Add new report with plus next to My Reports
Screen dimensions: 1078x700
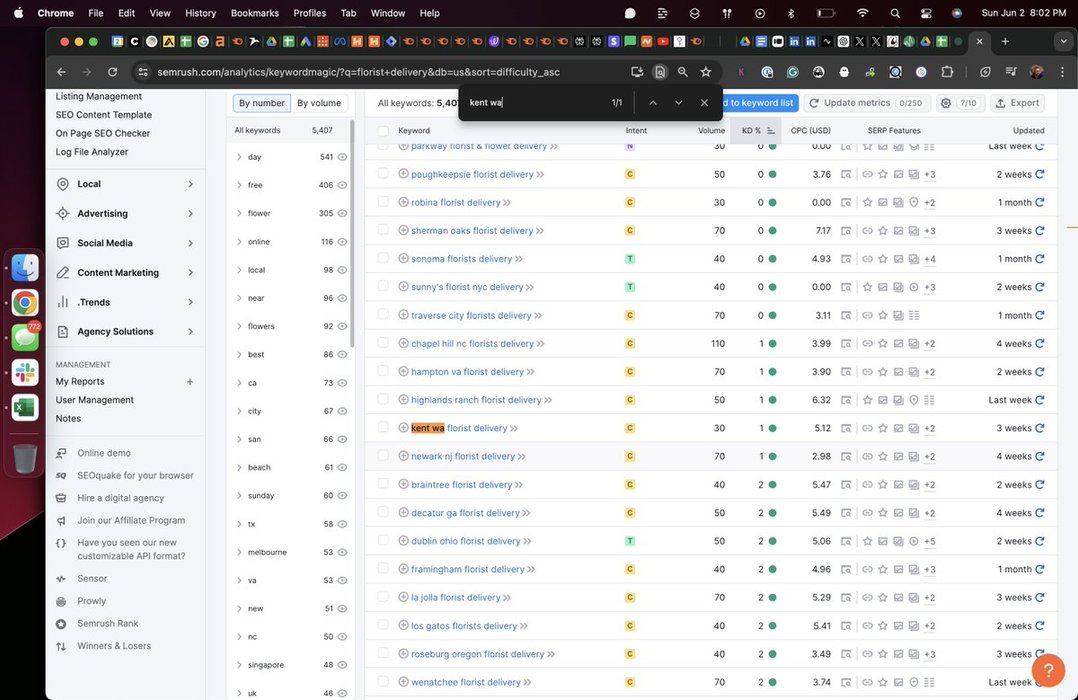pyautogui.click(x=190, y=382)
